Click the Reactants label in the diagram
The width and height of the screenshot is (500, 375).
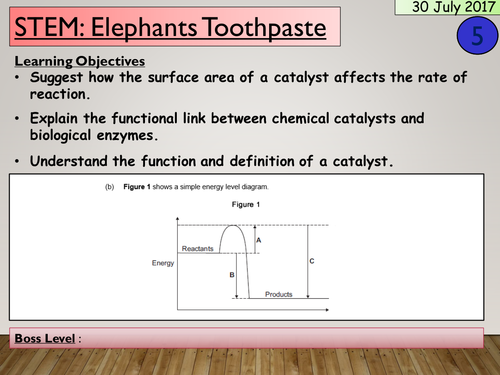tap(197, 249)
